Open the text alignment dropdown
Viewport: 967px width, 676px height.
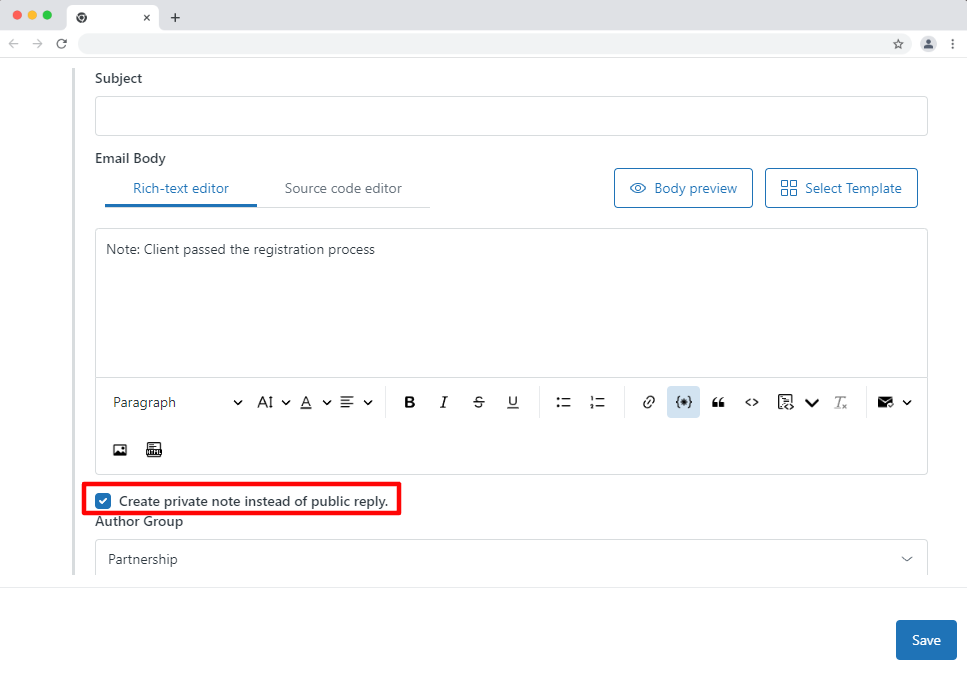coord(356,402)
